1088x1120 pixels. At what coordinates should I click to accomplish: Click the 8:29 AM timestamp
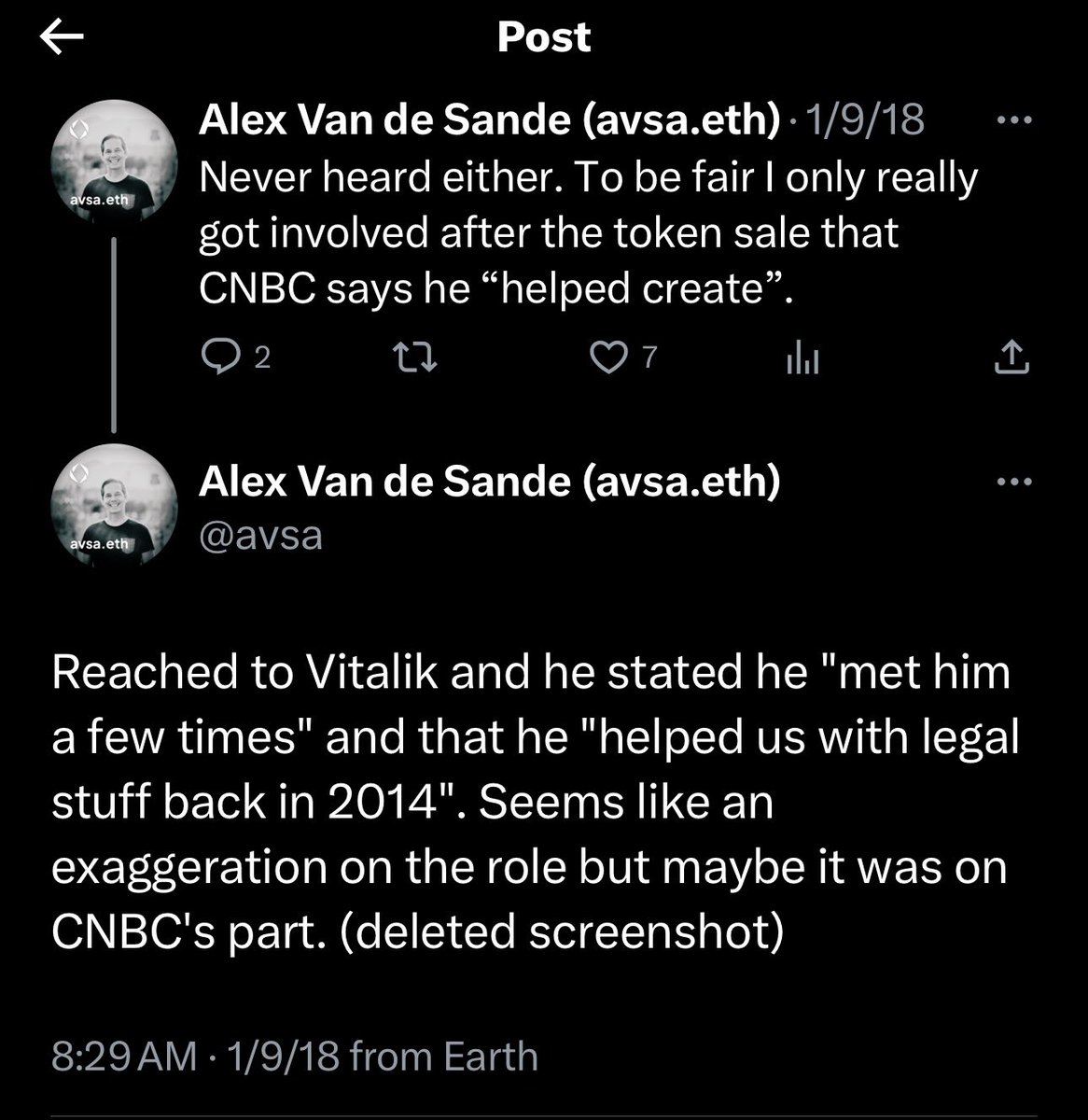pos(125,1057)
